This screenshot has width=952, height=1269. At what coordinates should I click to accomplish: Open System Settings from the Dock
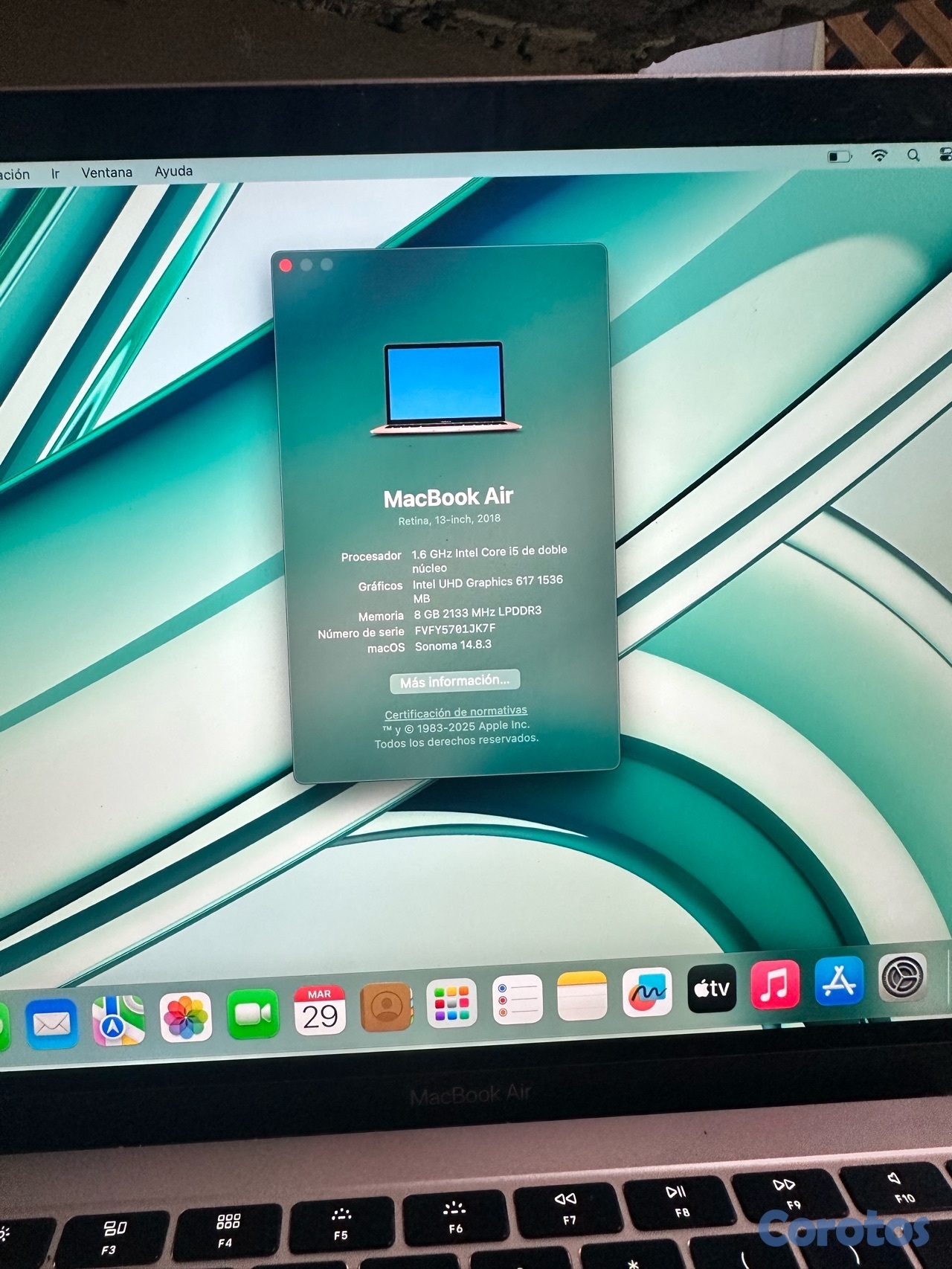(902, 977)
